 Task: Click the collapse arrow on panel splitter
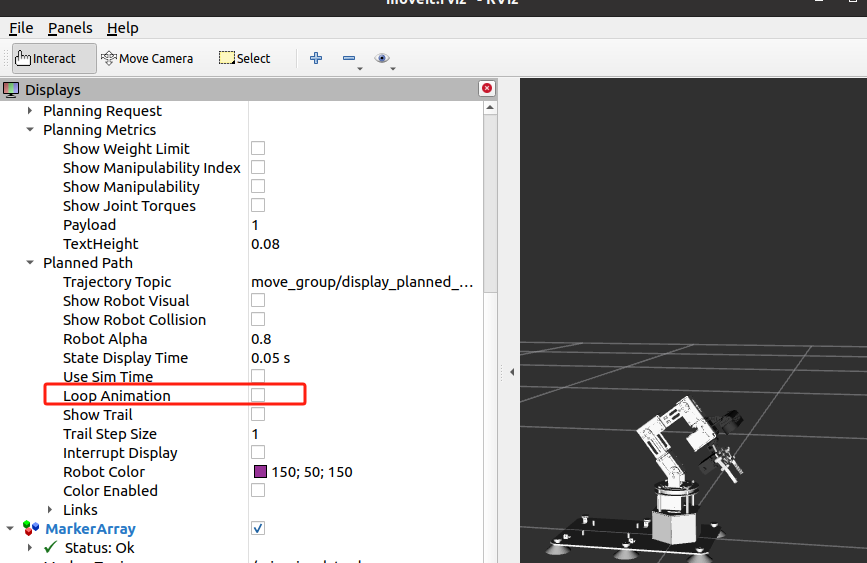pyautogui.click(x=512, y=372)
